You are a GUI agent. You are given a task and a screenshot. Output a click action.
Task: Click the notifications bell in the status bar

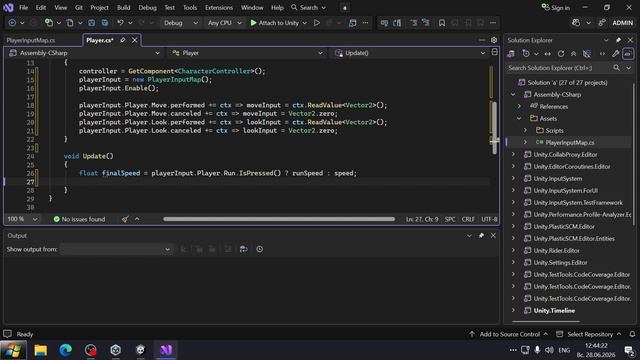tap(632, 334)
